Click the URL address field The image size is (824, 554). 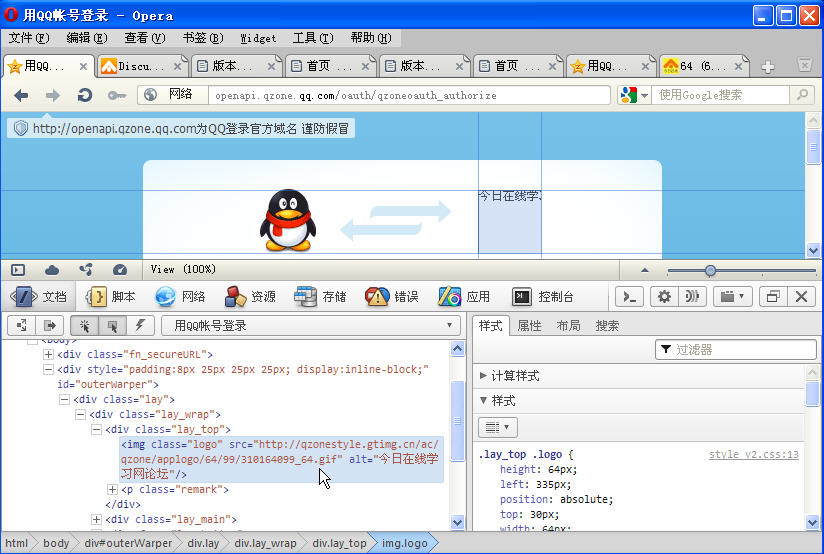410,95
